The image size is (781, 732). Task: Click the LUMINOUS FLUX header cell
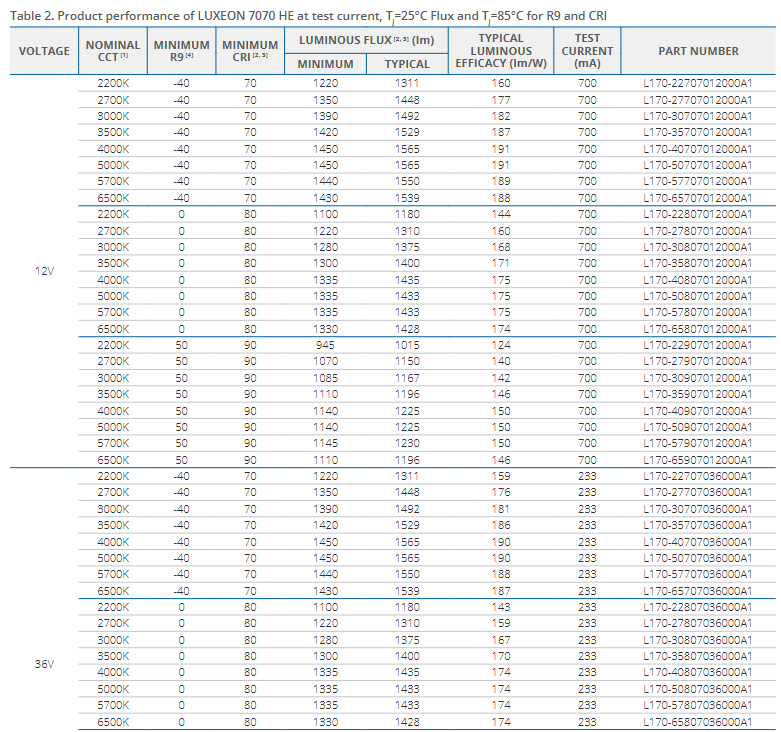363,40
